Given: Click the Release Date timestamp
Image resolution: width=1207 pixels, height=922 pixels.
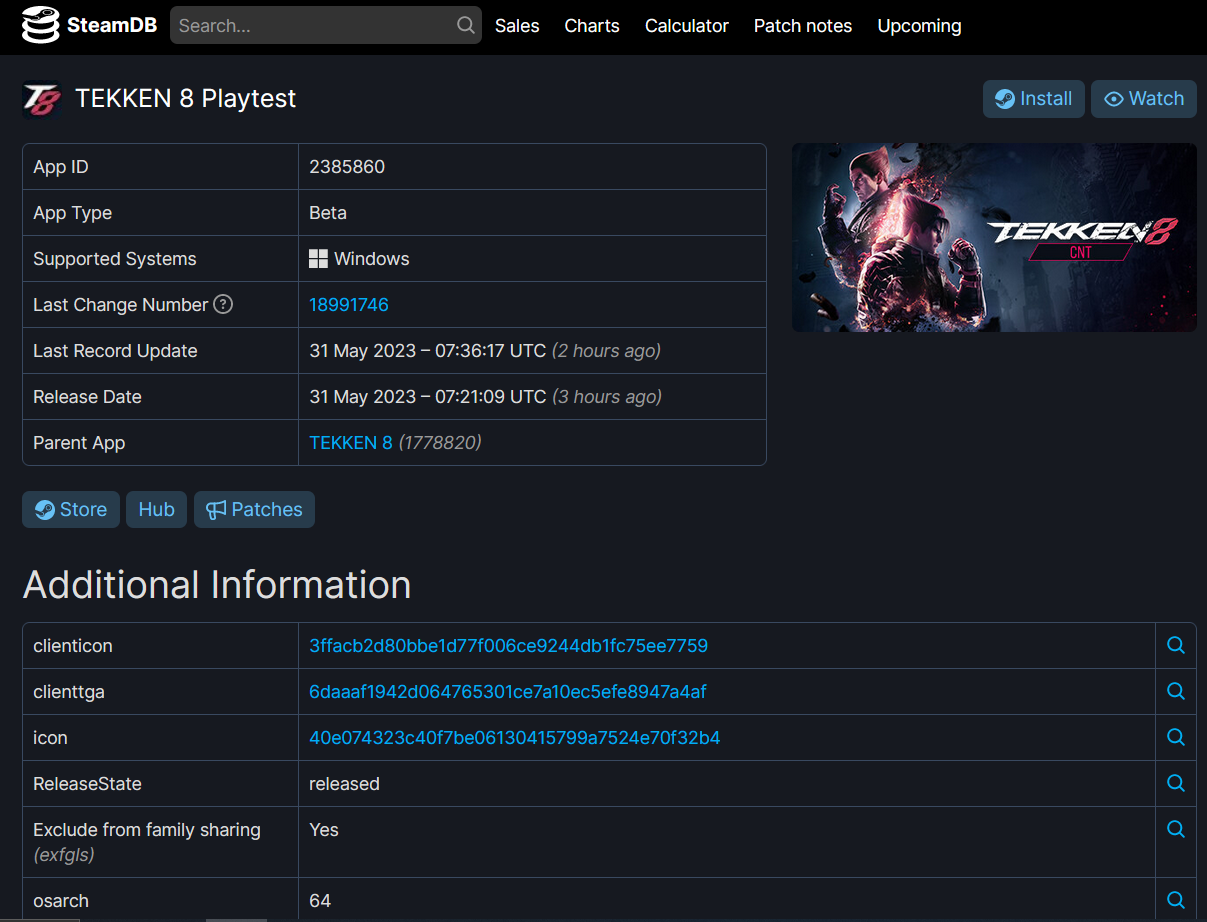Looking at the screenshot, I should (x=428, y=397).
